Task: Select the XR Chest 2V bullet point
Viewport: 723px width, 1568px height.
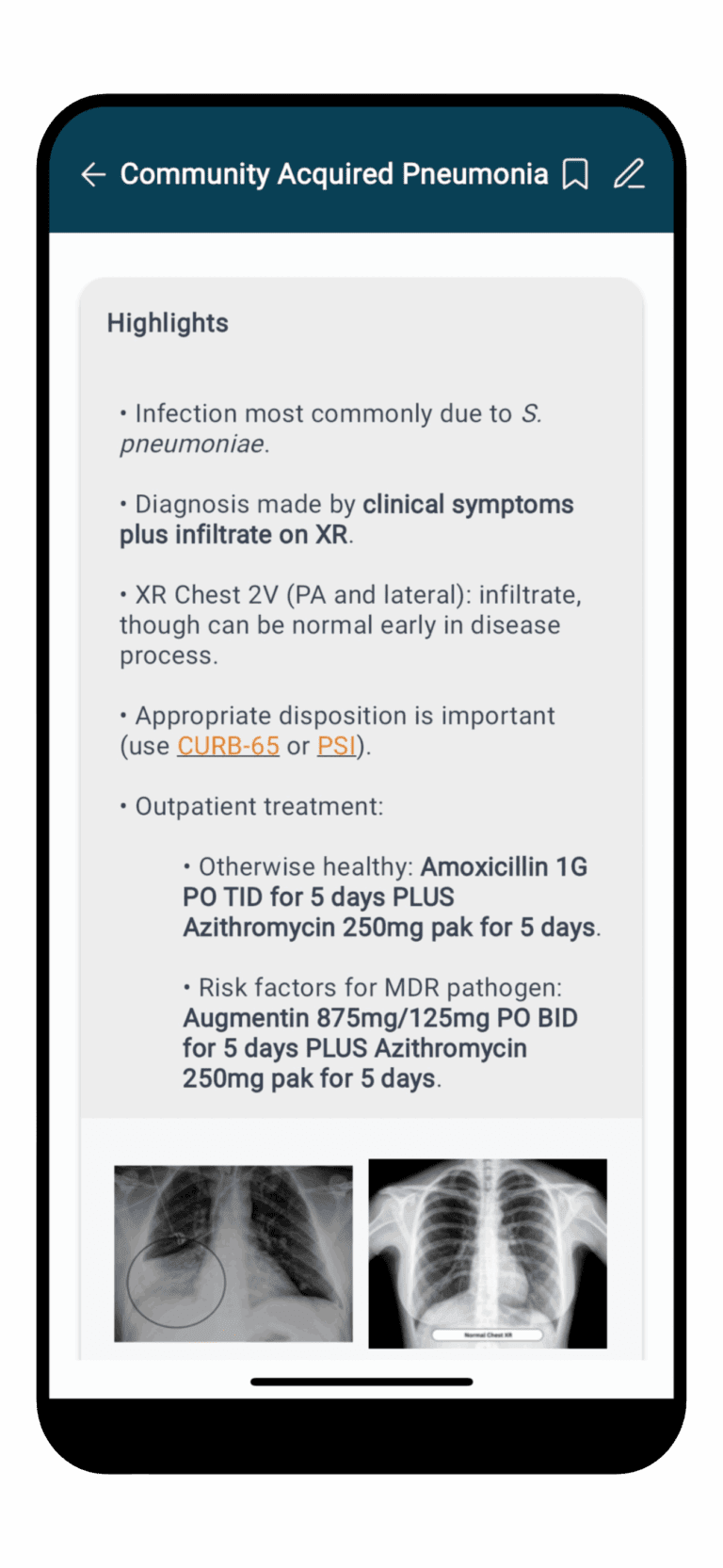Action: click(x=348, y=624)
